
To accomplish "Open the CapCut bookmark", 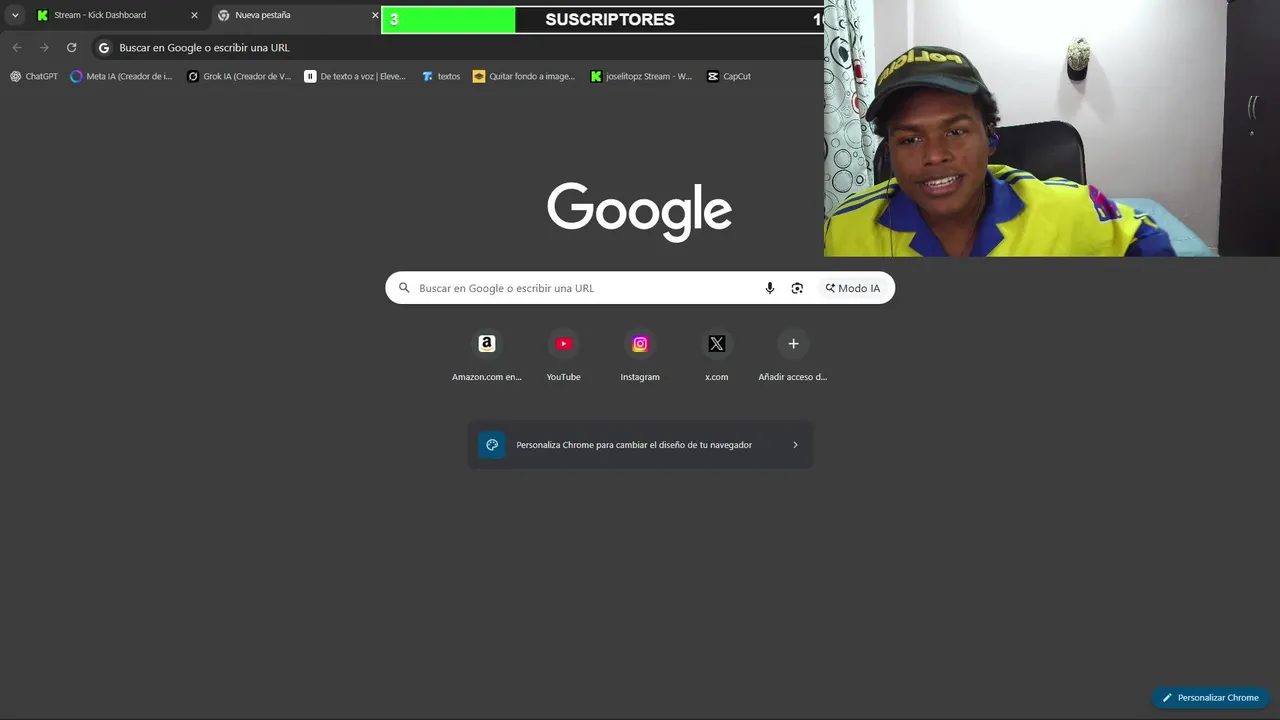I will tap(729, 76).
